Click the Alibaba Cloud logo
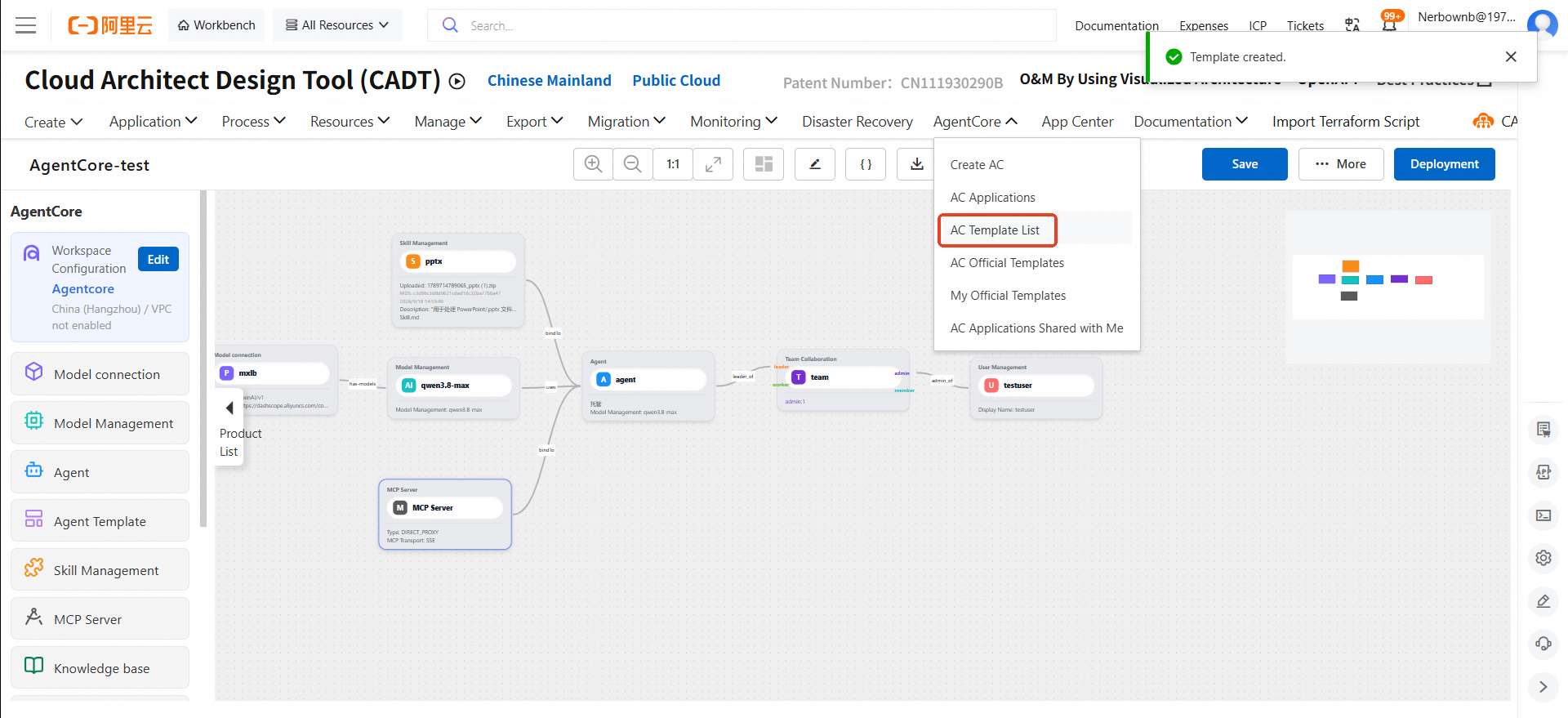The image size is (1568, 718). (110, 25)
